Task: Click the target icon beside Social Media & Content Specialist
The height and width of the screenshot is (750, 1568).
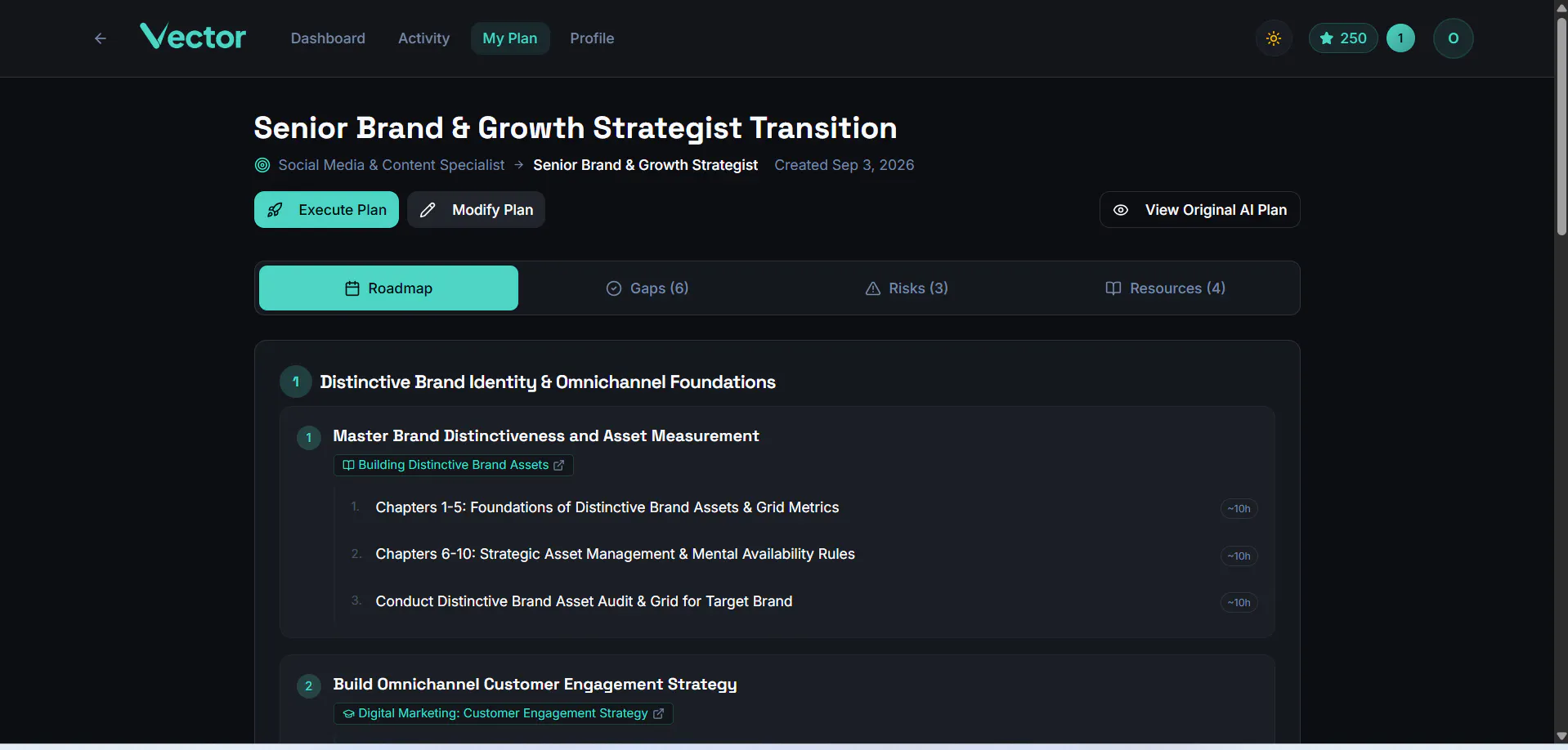Action: pyautogui.click(x=262, y=165)
